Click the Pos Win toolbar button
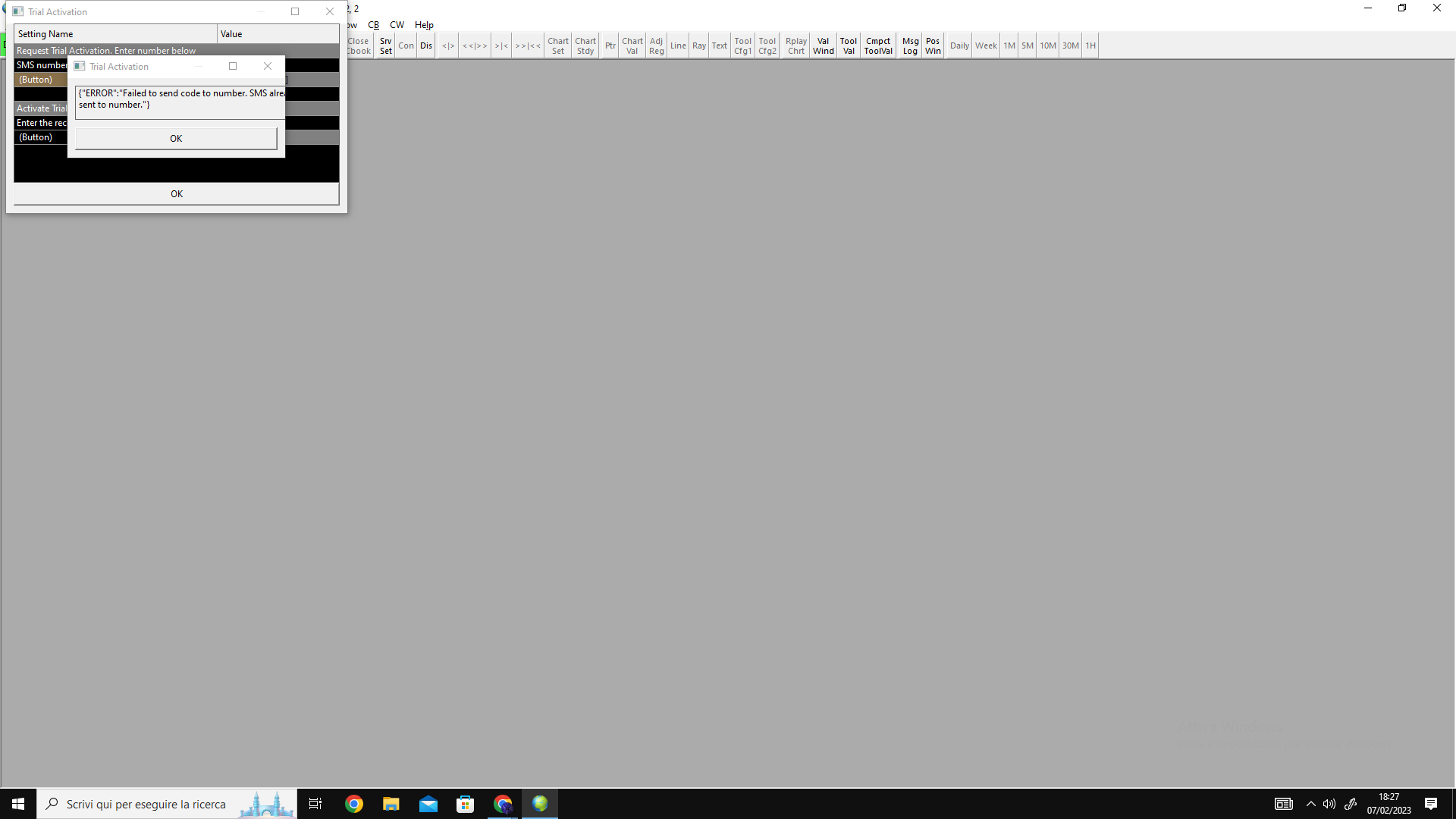Screen dimensions: 1456x819 click(x=933, y=46)
